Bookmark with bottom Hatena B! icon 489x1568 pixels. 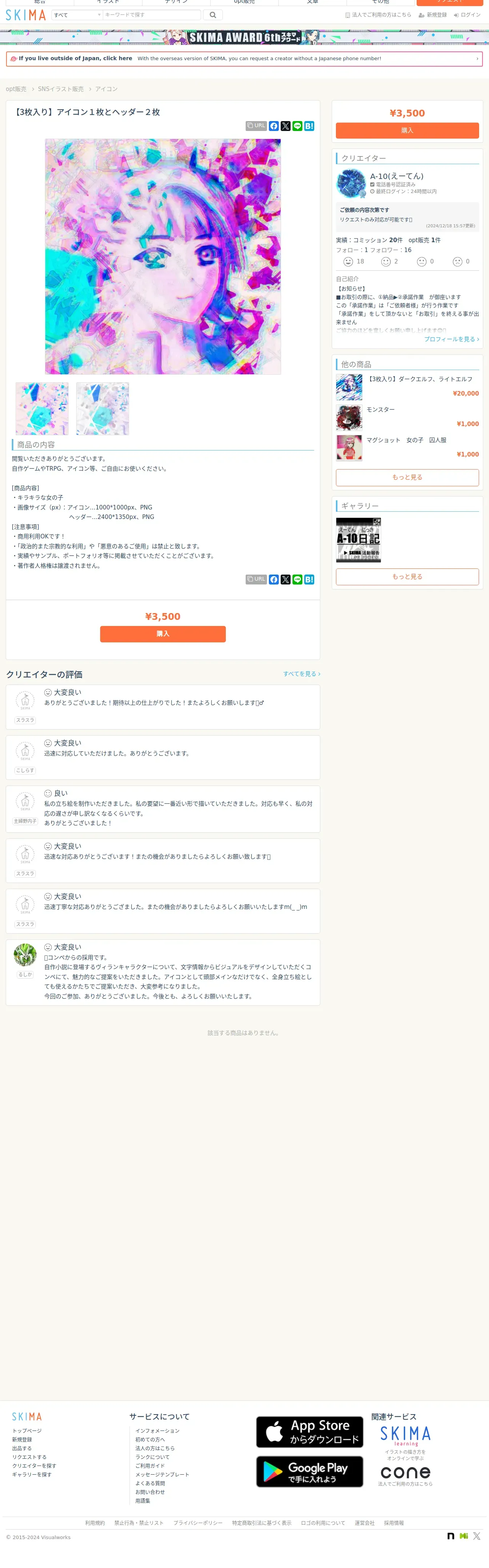[x=309, y=580]
